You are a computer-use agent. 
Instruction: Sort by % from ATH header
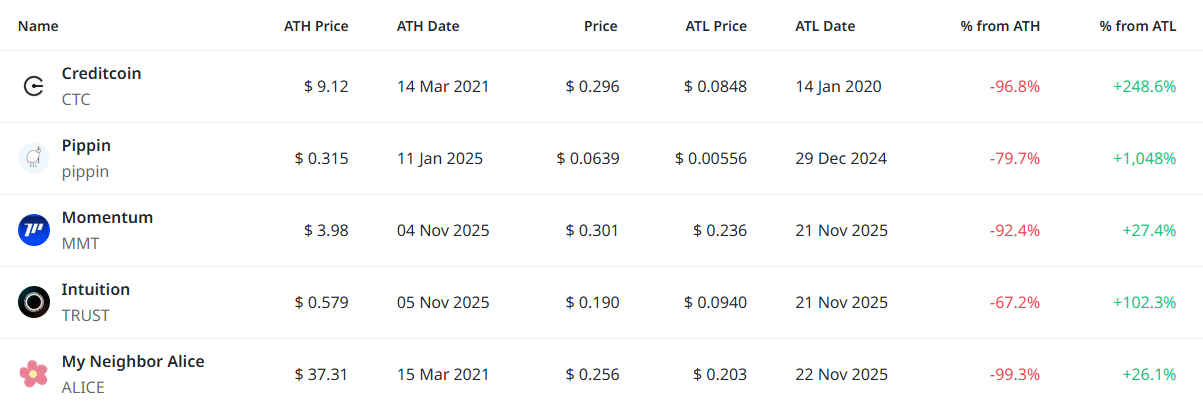[x=1000, y=26]
